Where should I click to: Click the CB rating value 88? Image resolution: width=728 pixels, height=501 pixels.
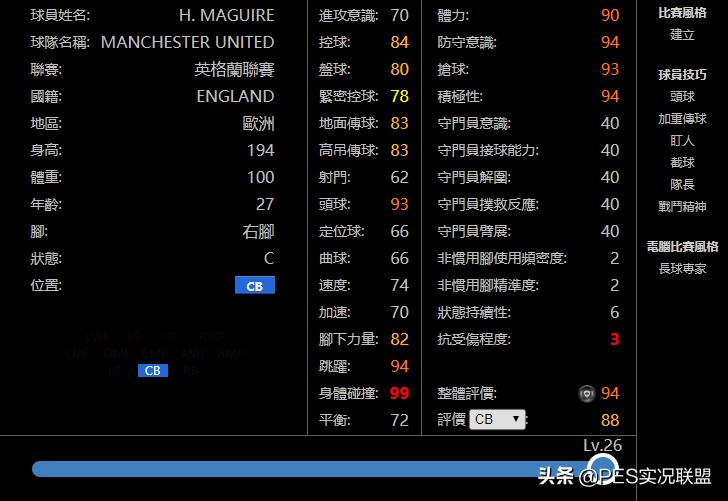610,420
